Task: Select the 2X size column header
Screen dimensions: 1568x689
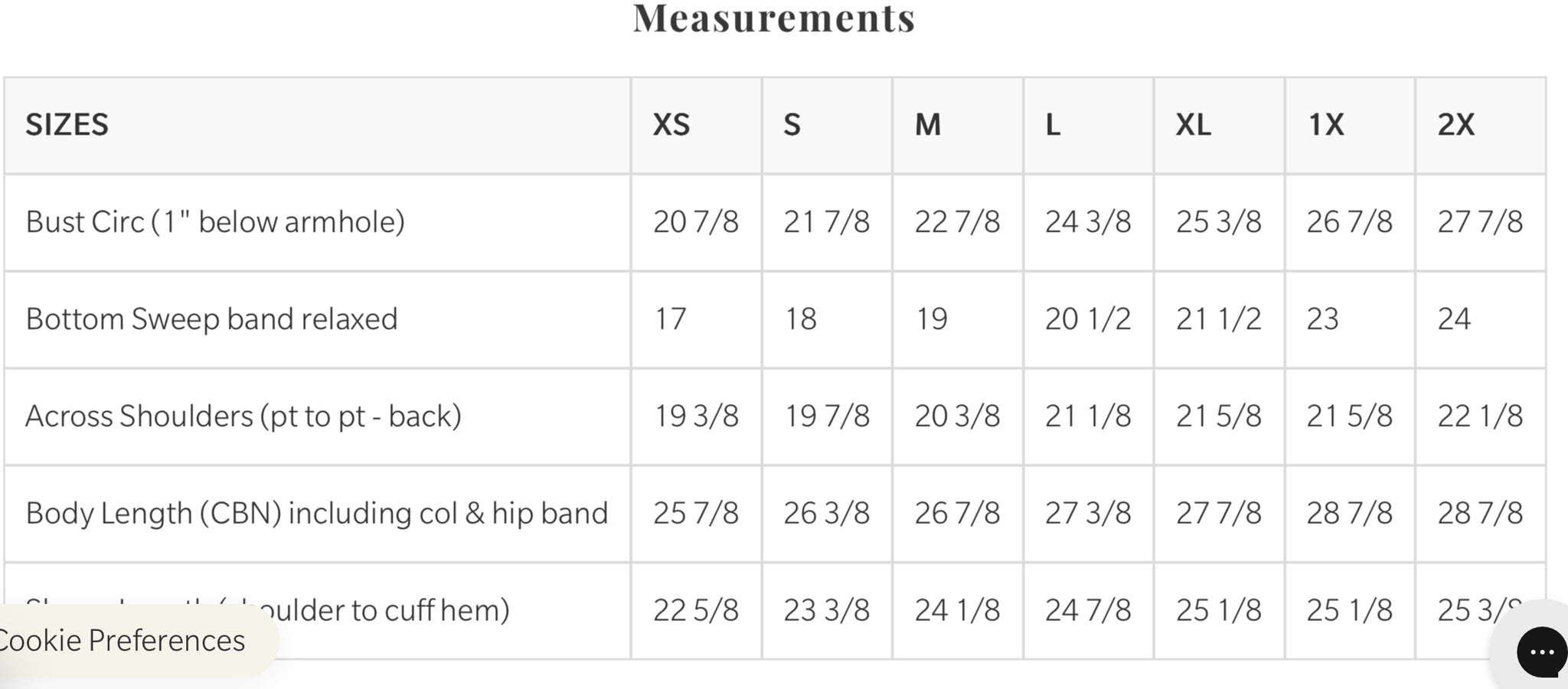Action: 1455,125
